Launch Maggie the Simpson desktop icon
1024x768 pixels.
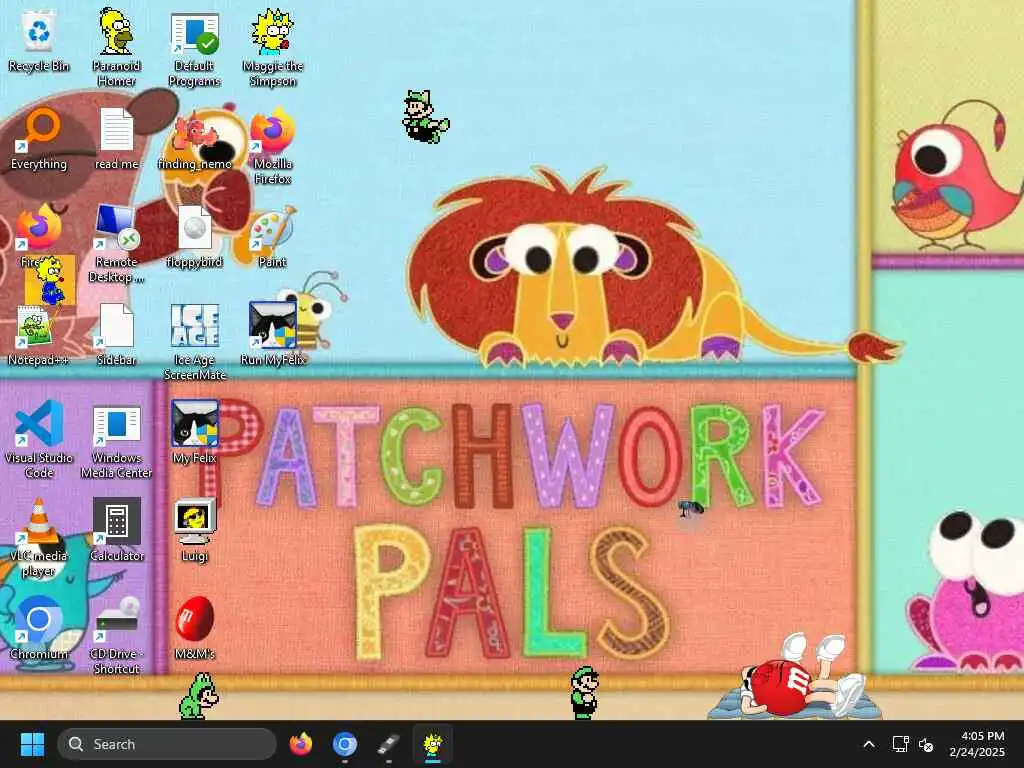(x=273, y=48)
